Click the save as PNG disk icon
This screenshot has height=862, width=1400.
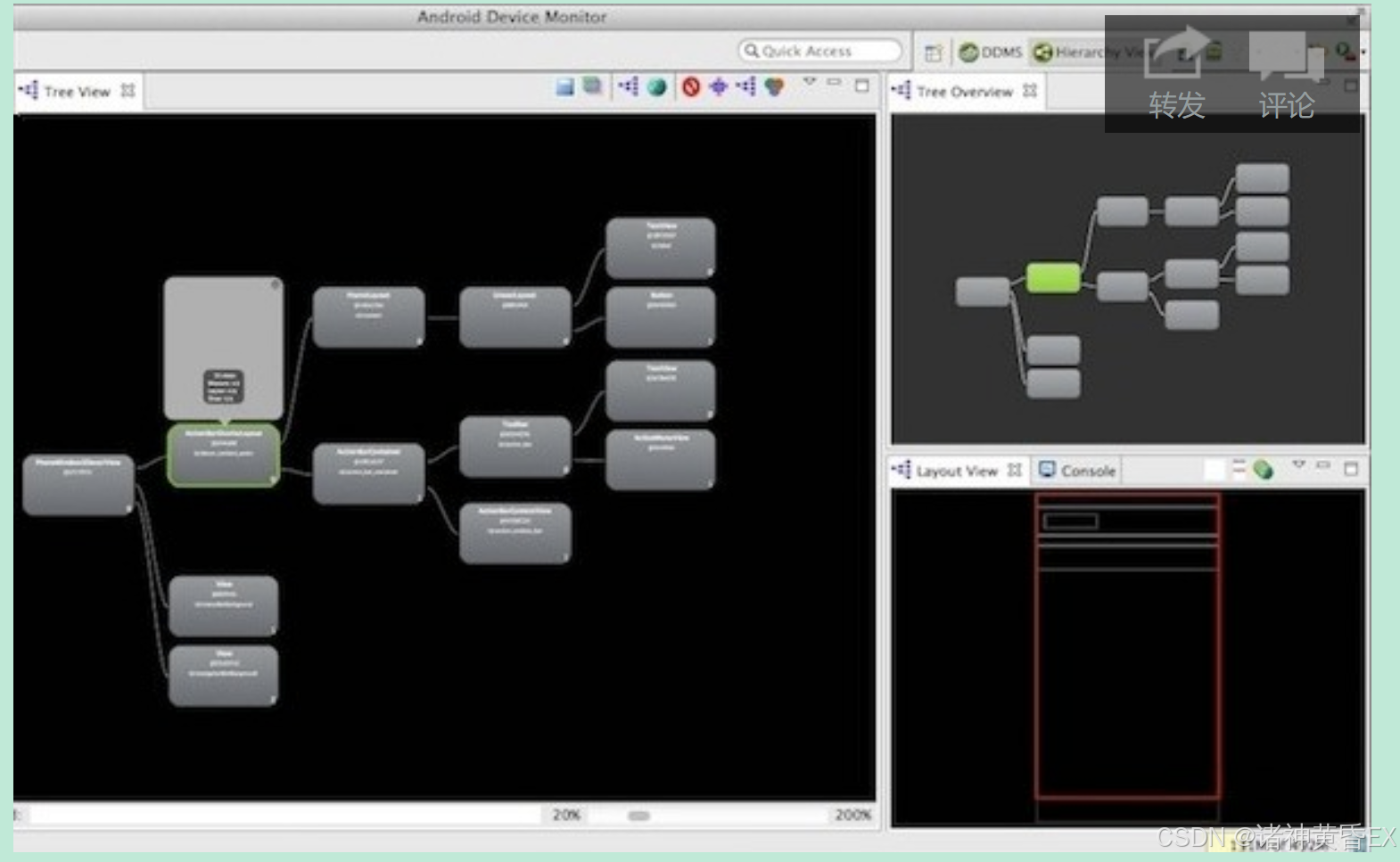[564, 86]
